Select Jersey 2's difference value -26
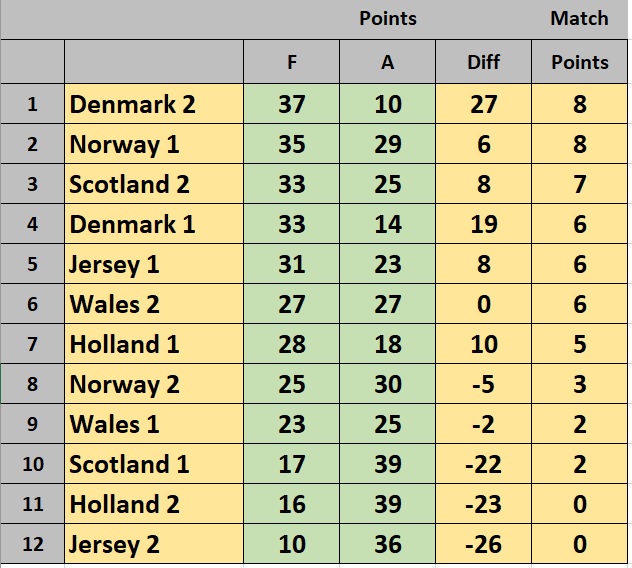Image resolution: width=632 pixels, height=568 pixels. coord(483,544)
